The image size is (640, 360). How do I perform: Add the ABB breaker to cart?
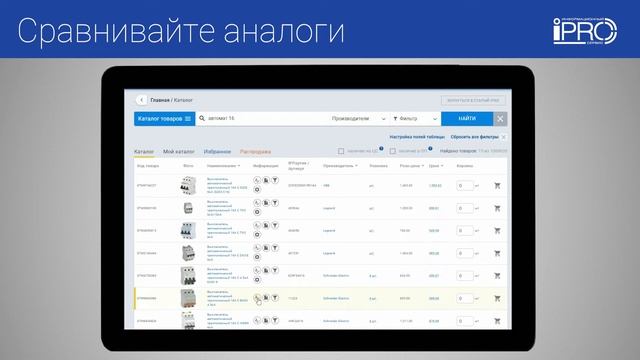click(x=497, y=185)
